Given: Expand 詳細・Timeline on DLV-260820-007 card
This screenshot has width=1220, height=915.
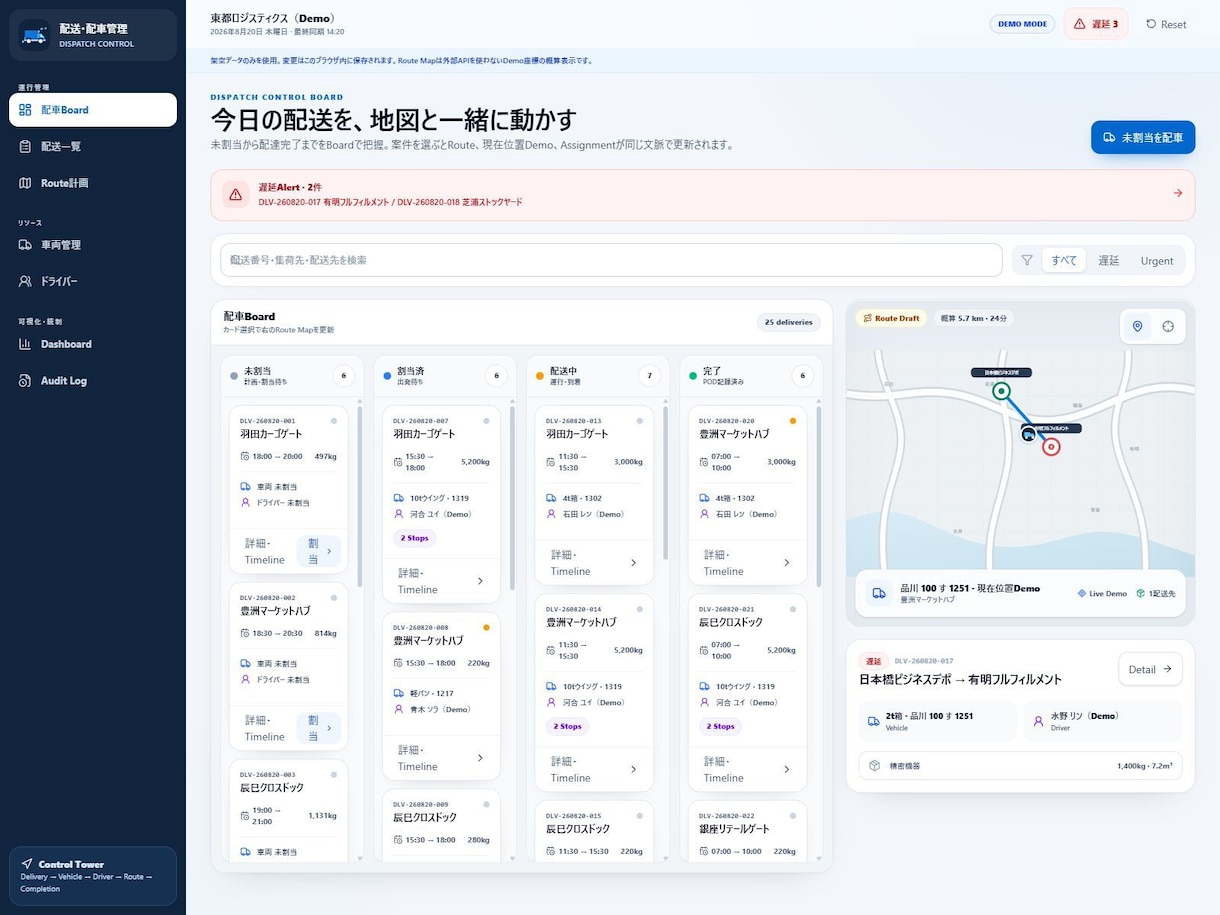Looking at the screenshot, I should [441, 581].
